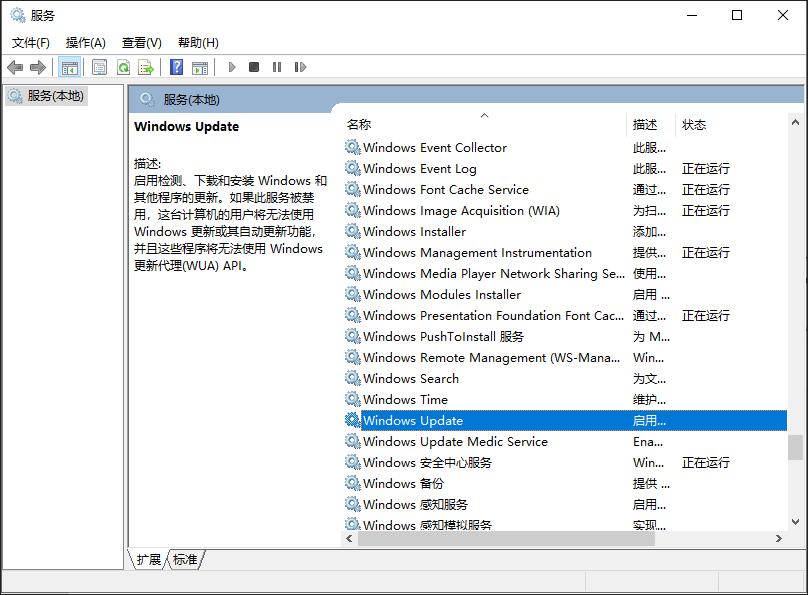Screen dimensions: 808x595
Task: Click the Restart Service toolbar icon
Action: pyautogui.click(x=303, y=67)
